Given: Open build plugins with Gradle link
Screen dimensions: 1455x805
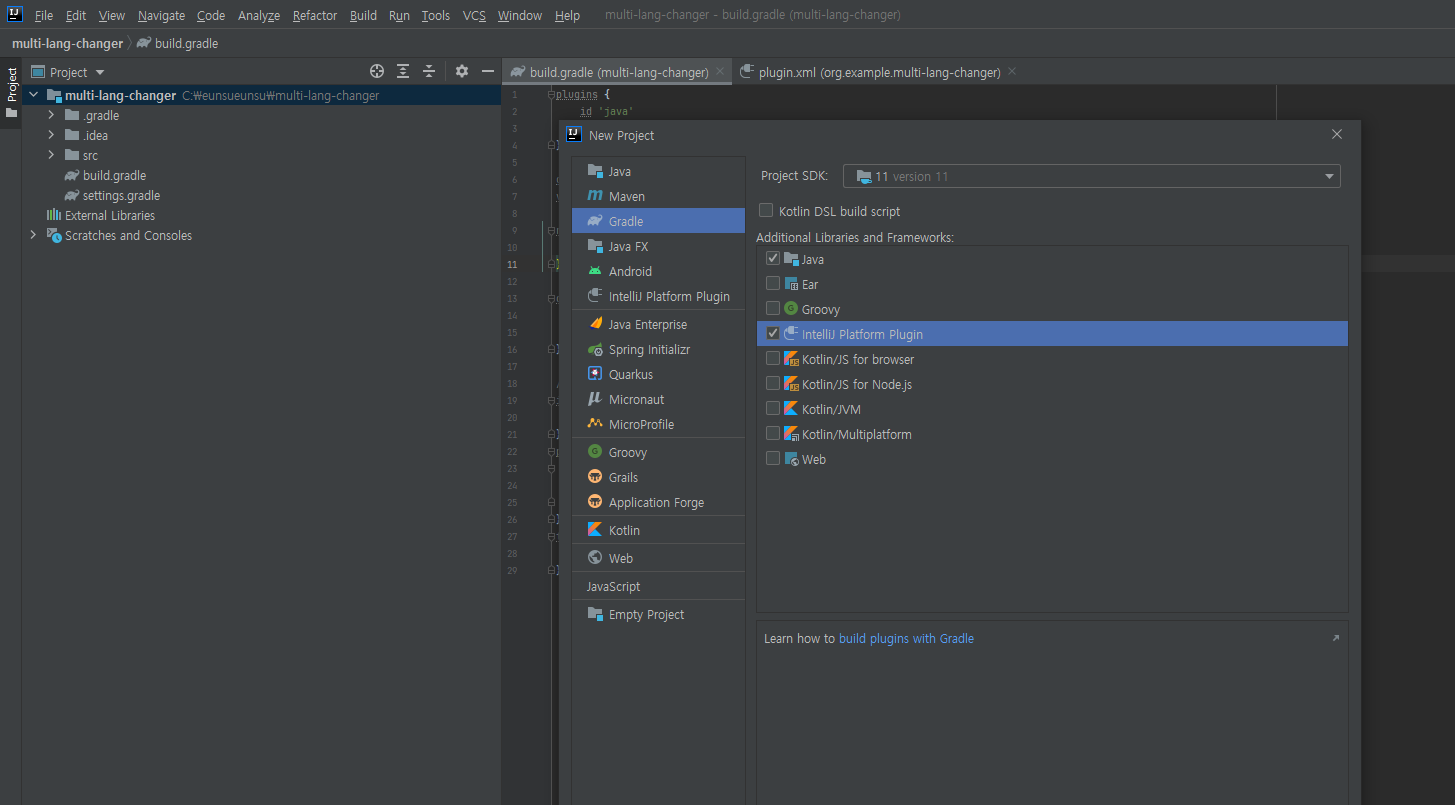Looking at the screenshot, I should [906, 638].
